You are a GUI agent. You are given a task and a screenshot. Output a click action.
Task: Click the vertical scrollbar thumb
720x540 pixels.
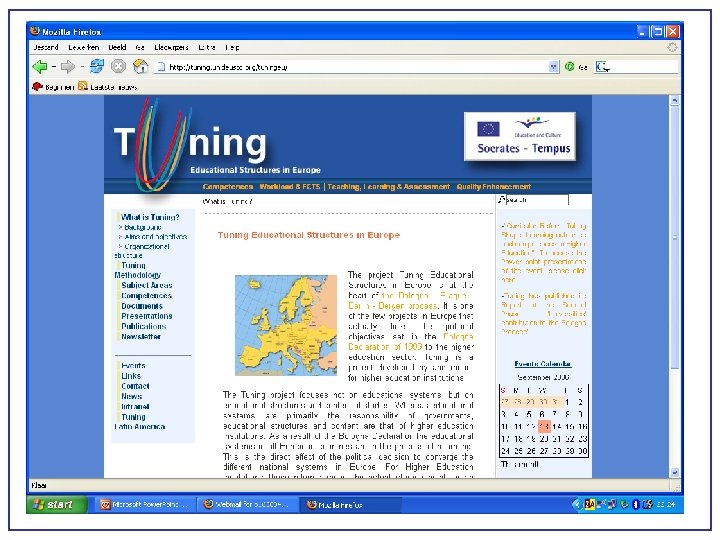coord(674,237)
